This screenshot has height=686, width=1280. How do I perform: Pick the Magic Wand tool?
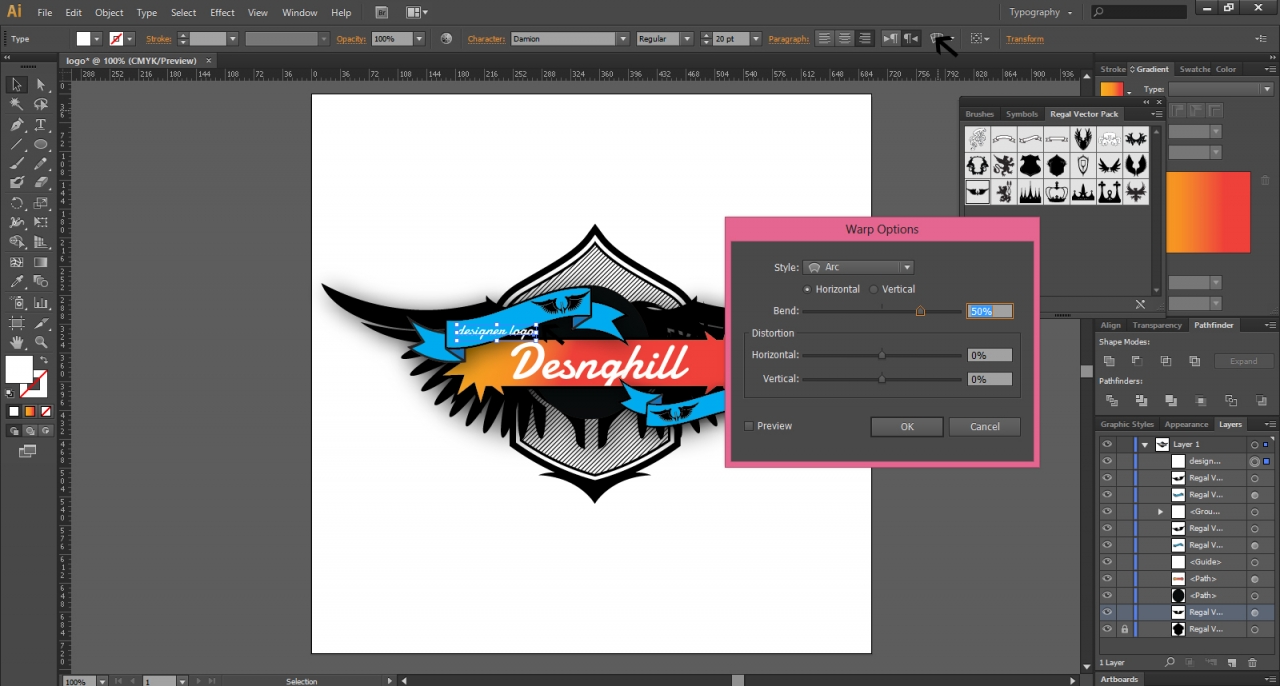(x=17, y=105)
